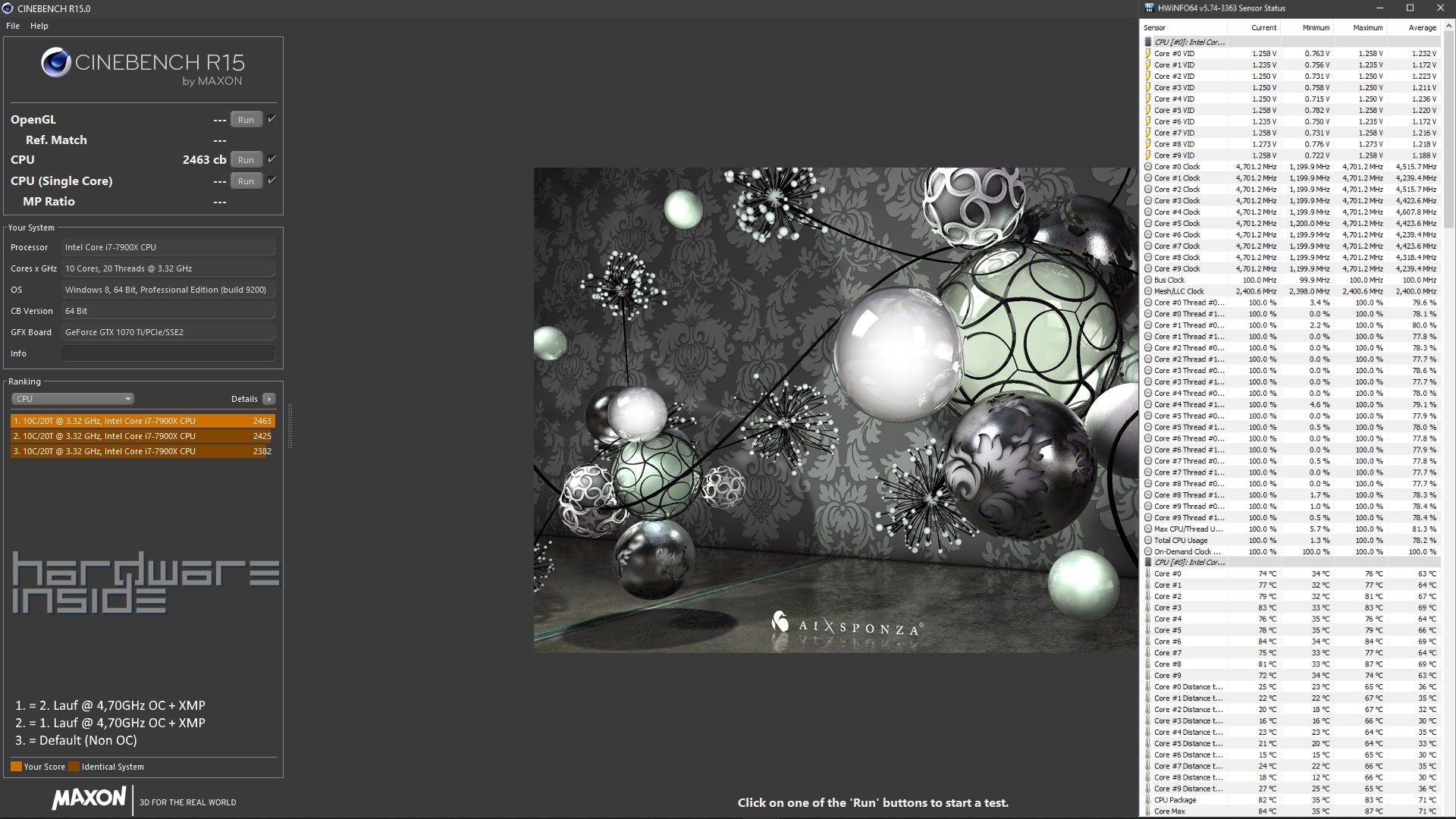Open the Help menu in Cinebench

tap(39, 26)
